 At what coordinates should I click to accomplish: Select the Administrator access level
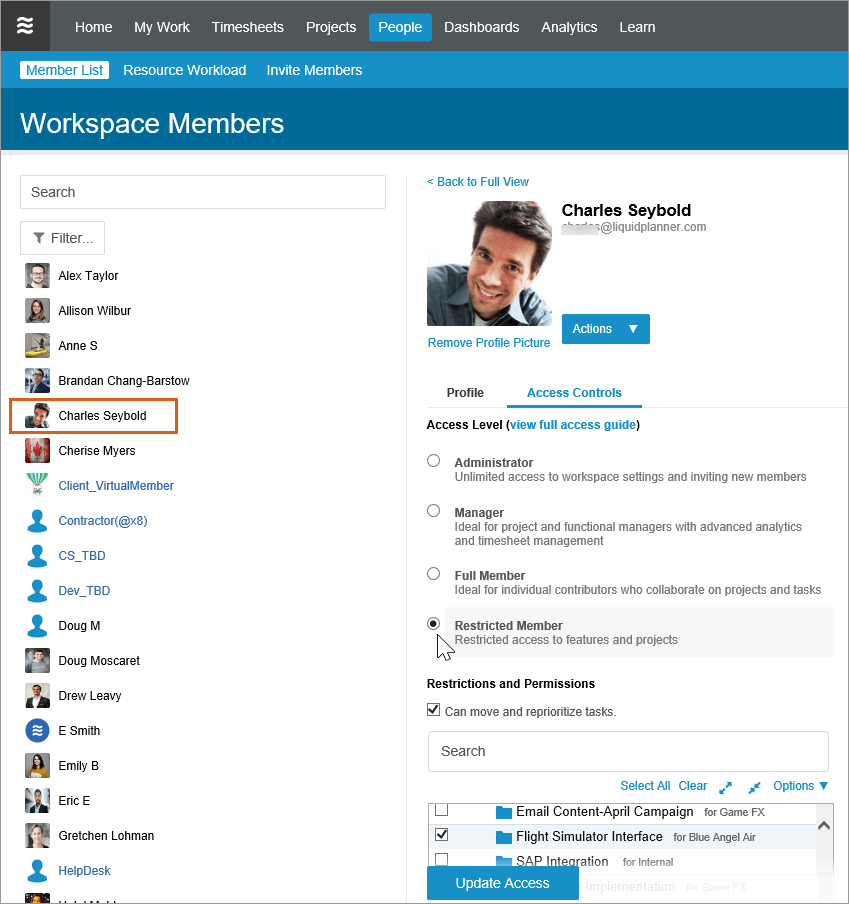[x=433, y=461]
